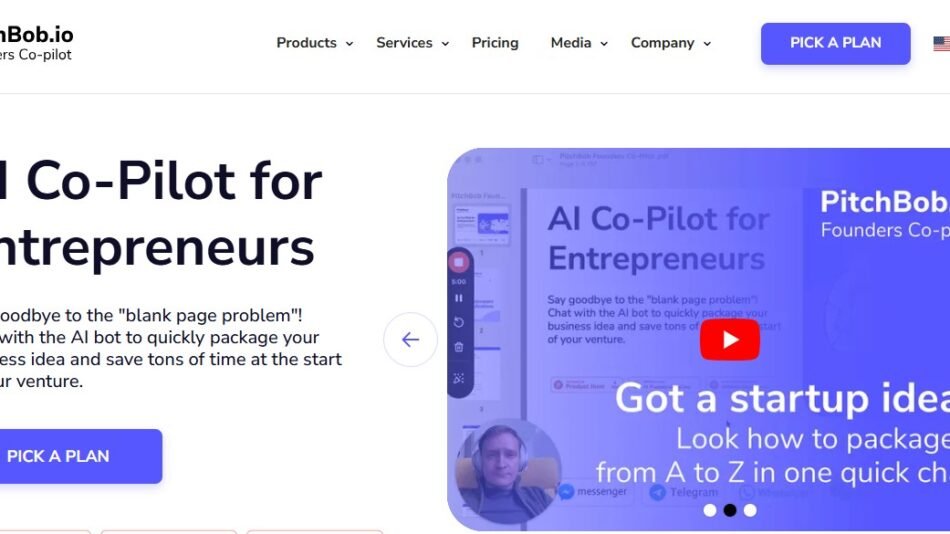Expand the Services dropdown menu
The image size is (950, 534).
coord(412,43)
